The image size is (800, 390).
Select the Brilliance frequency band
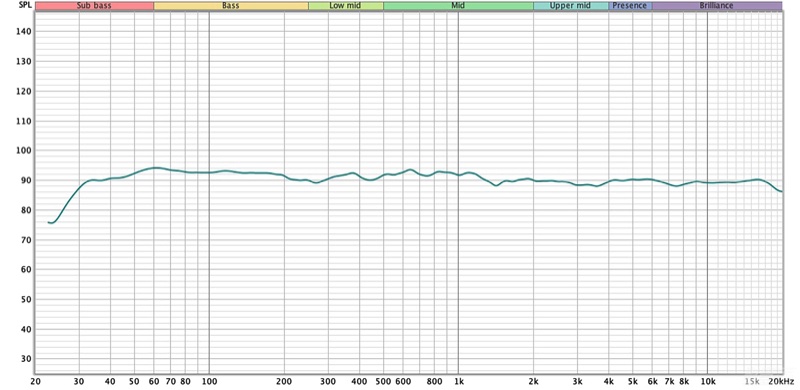[x=717, y=6]
